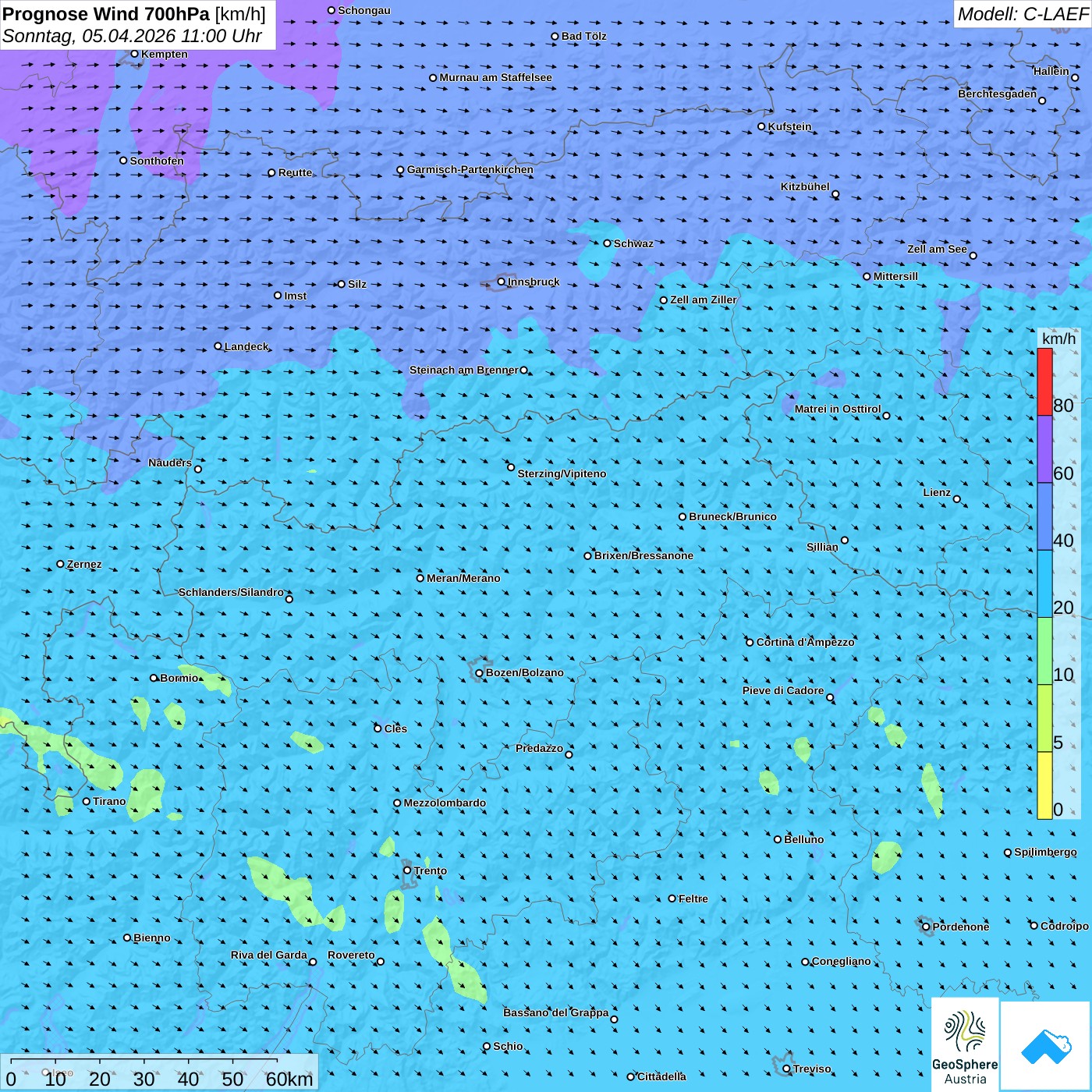
Task: Click the Pordenone city marker
Action: pyautogui.click(x=927, y=927)
